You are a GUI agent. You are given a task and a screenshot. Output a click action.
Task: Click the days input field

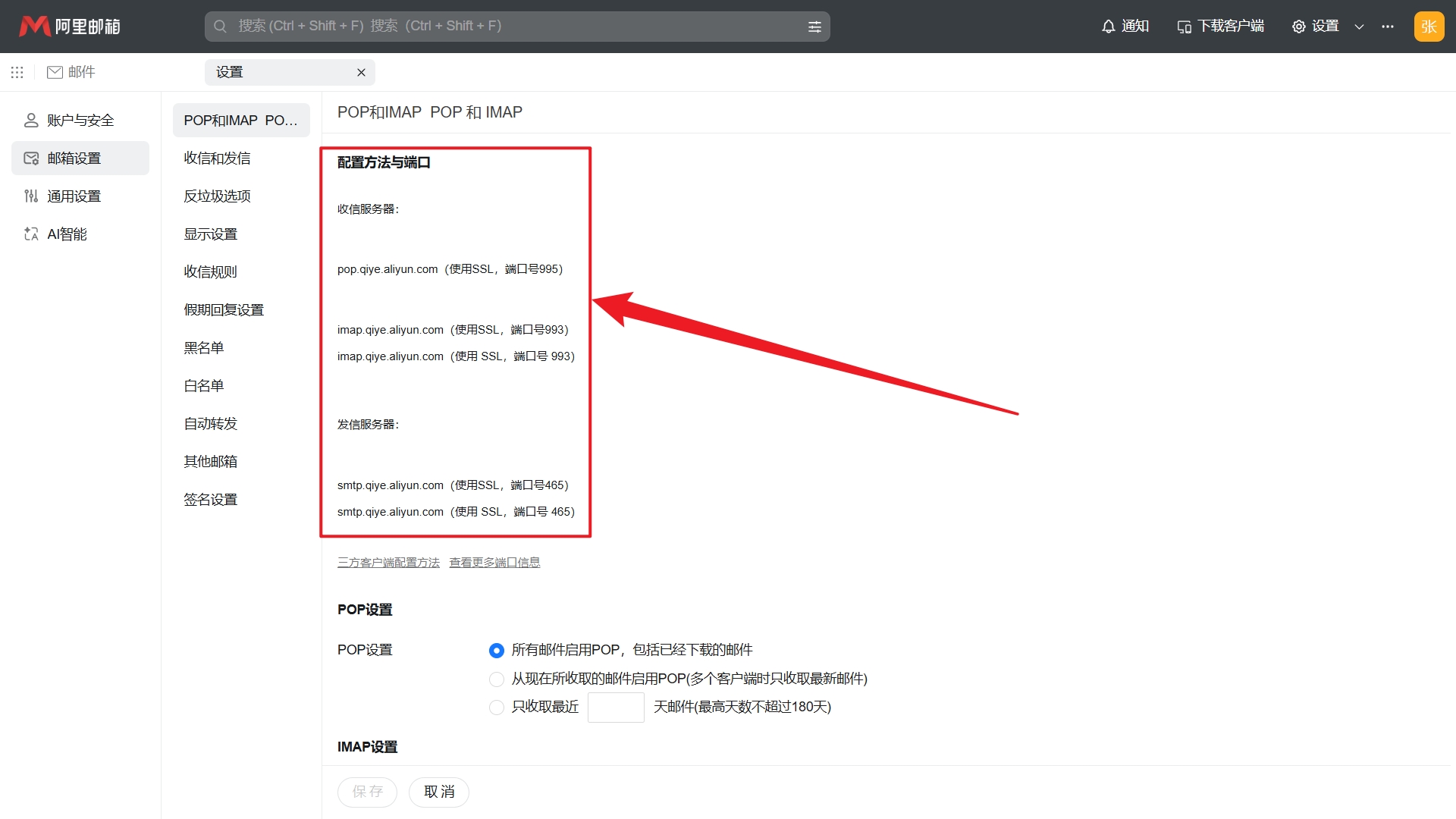[x=616, y=707]
